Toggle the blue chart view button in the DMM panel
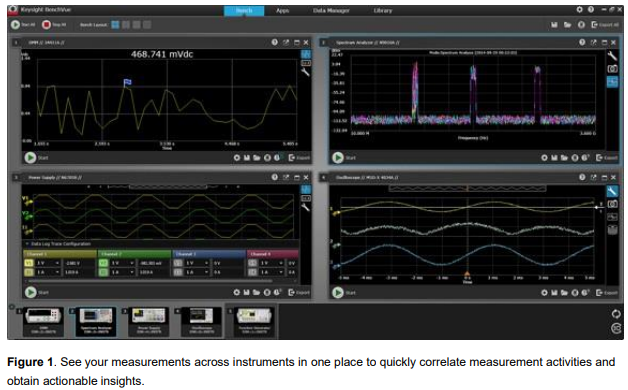 tap(306, 54)
